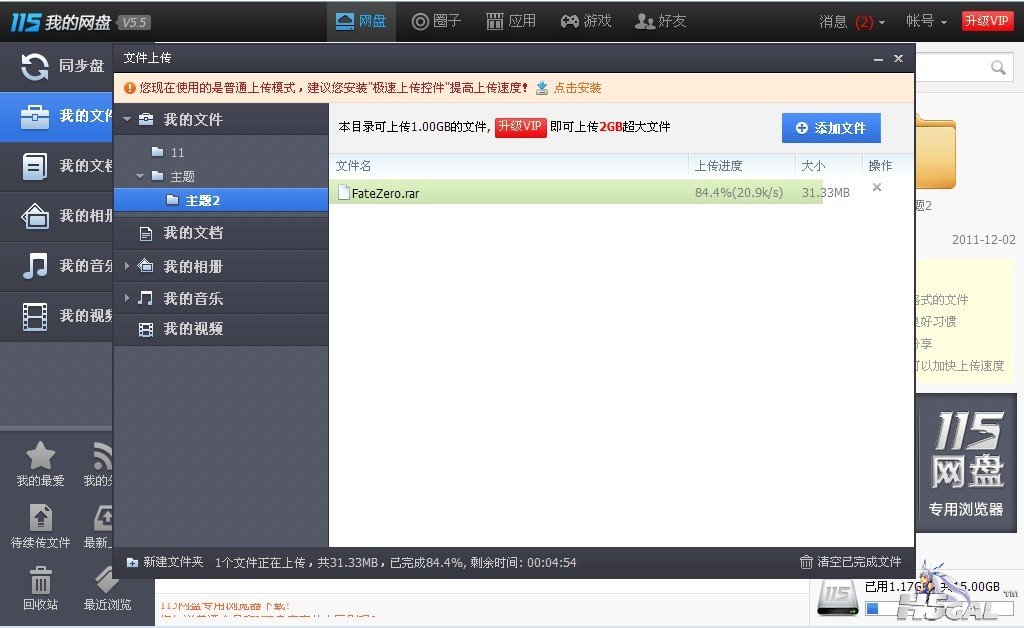The image size is (1024, 628).
Task: Collapse the 我的文件 tree node
Action: tap(127, 119)
